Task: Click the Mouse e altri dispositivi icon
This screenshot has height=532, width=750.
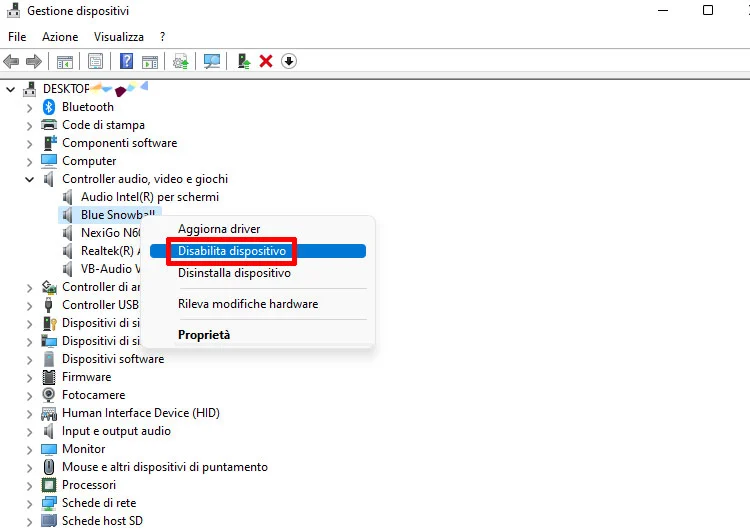Action: click(x=49, y=466)
